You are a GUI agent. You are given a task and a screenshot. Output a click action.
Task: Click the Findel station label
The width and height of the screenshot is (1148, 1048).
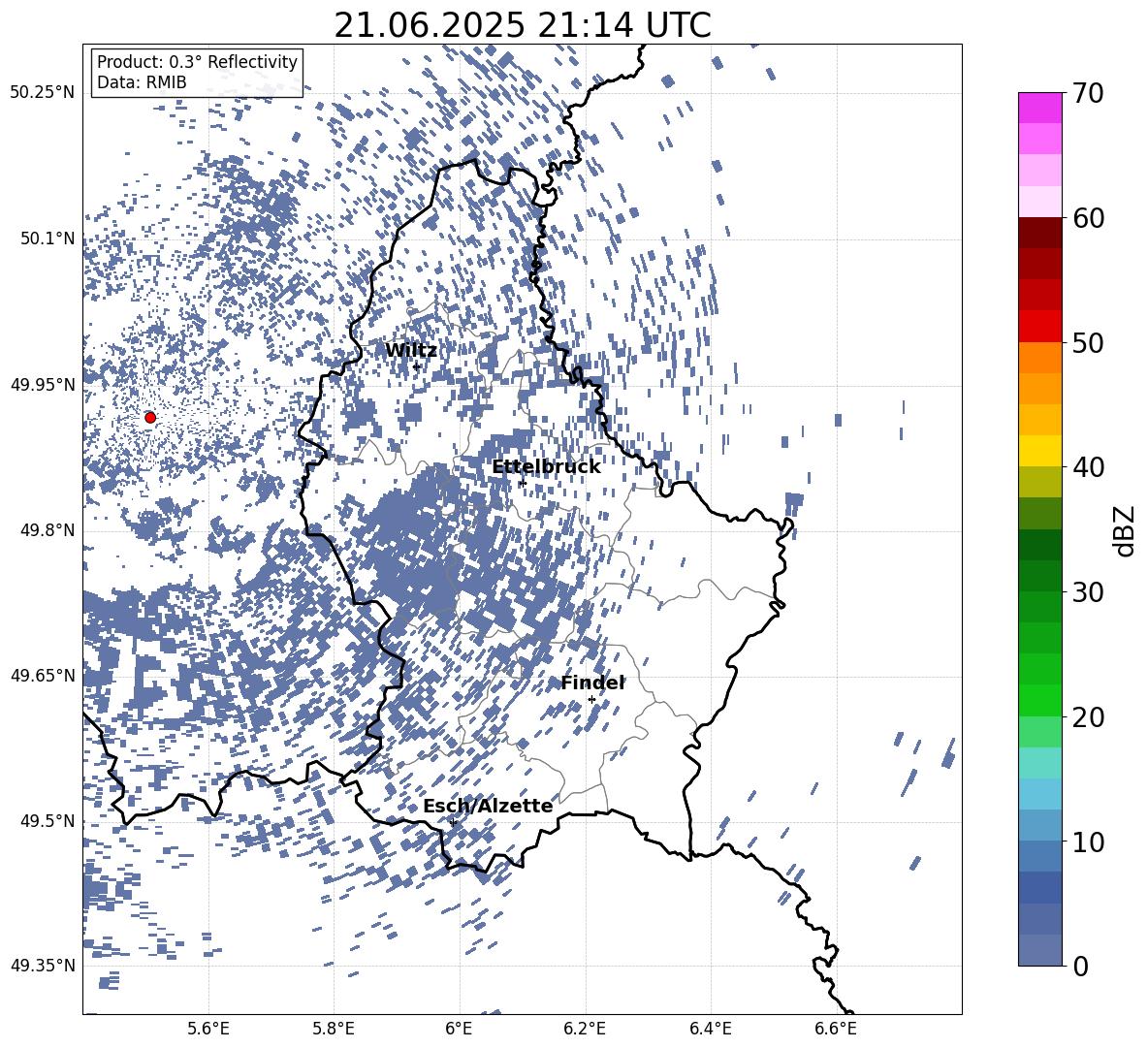(592, 683)
